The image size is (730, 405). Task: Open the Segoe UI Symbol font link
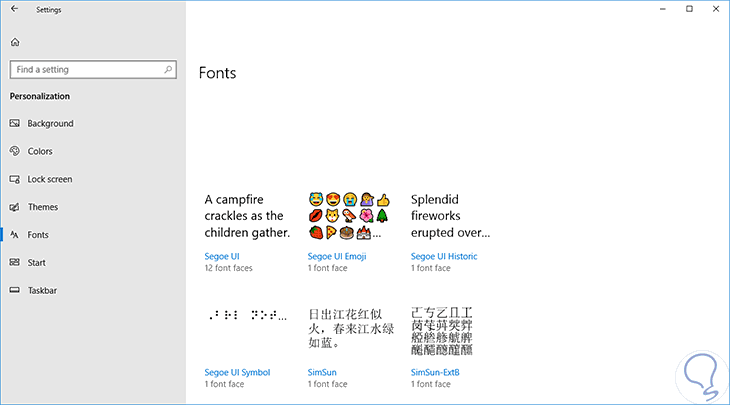237,372
